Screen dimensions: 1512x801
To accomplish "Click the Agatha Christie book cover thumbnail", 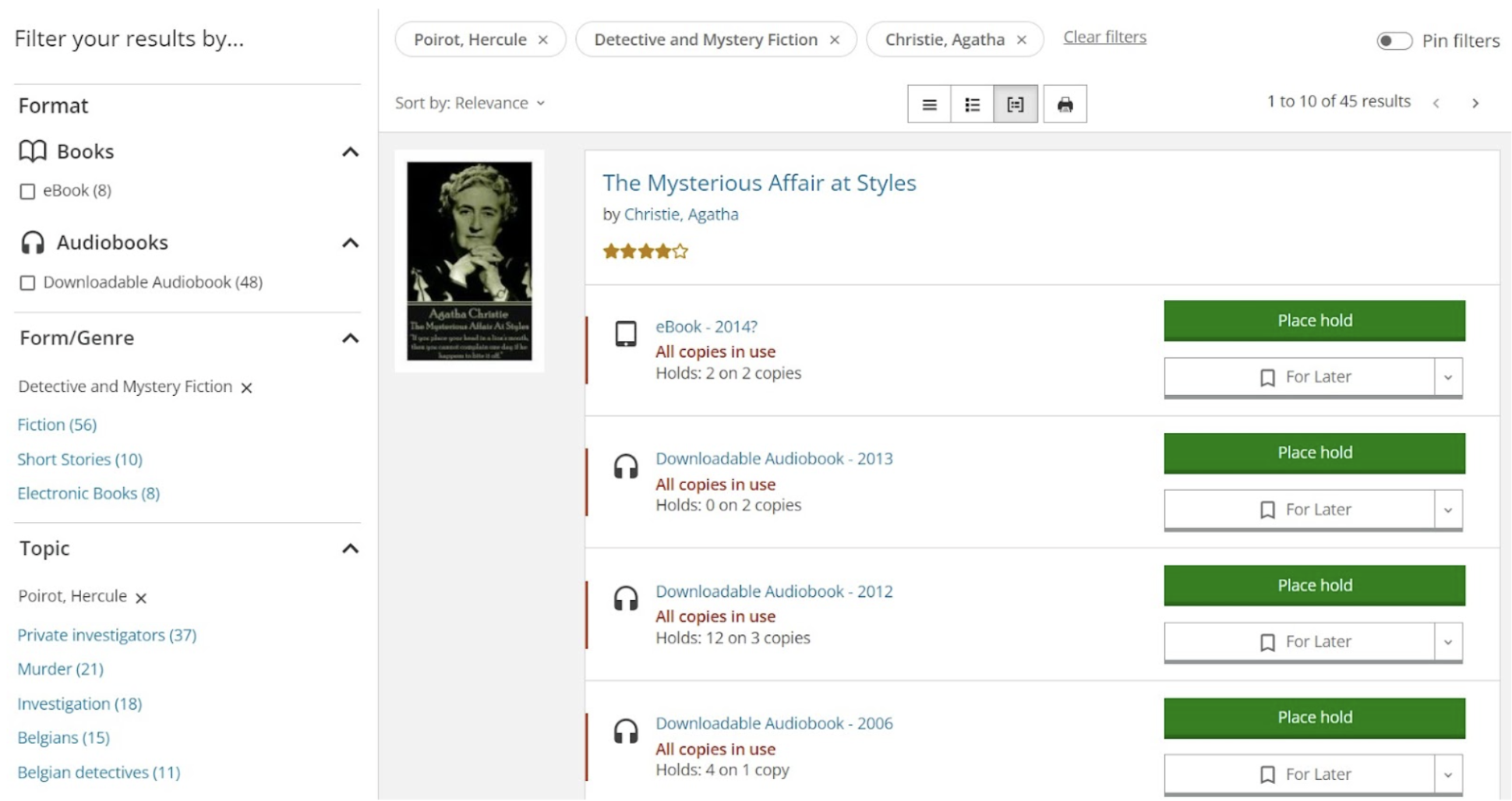I will tap(470, 259).
